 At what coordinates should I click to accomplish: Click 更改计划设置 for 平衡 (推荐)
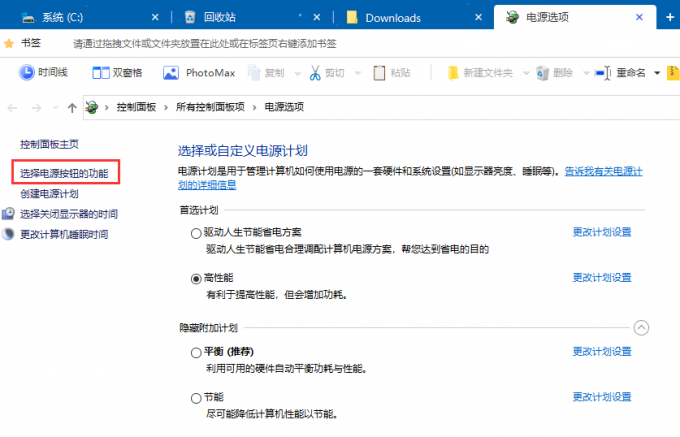(602, 352)
